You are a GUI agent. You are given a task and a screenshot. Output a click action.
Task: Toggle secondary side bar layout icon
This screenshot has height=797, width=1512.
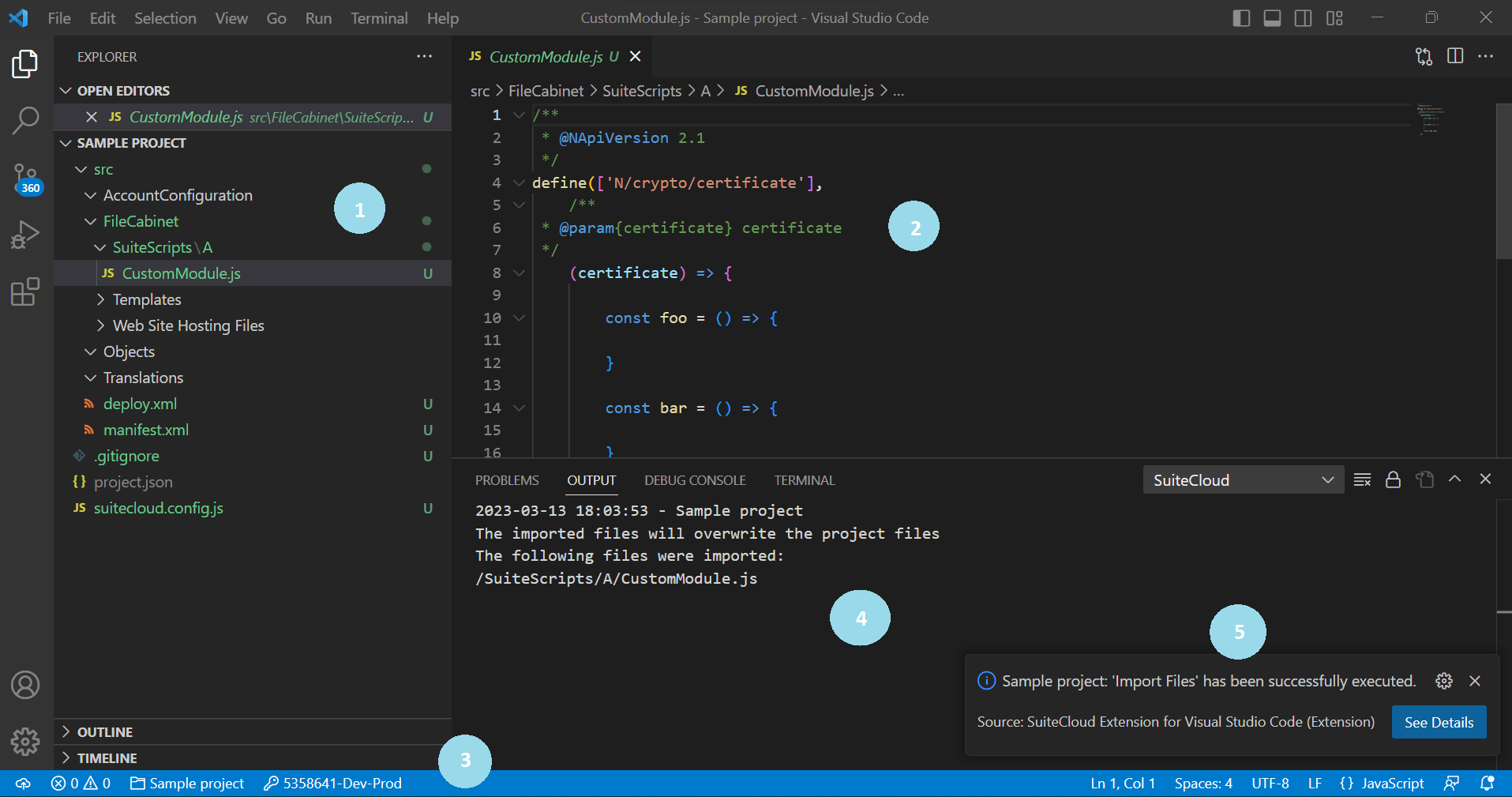click(x=1304, y=18)
